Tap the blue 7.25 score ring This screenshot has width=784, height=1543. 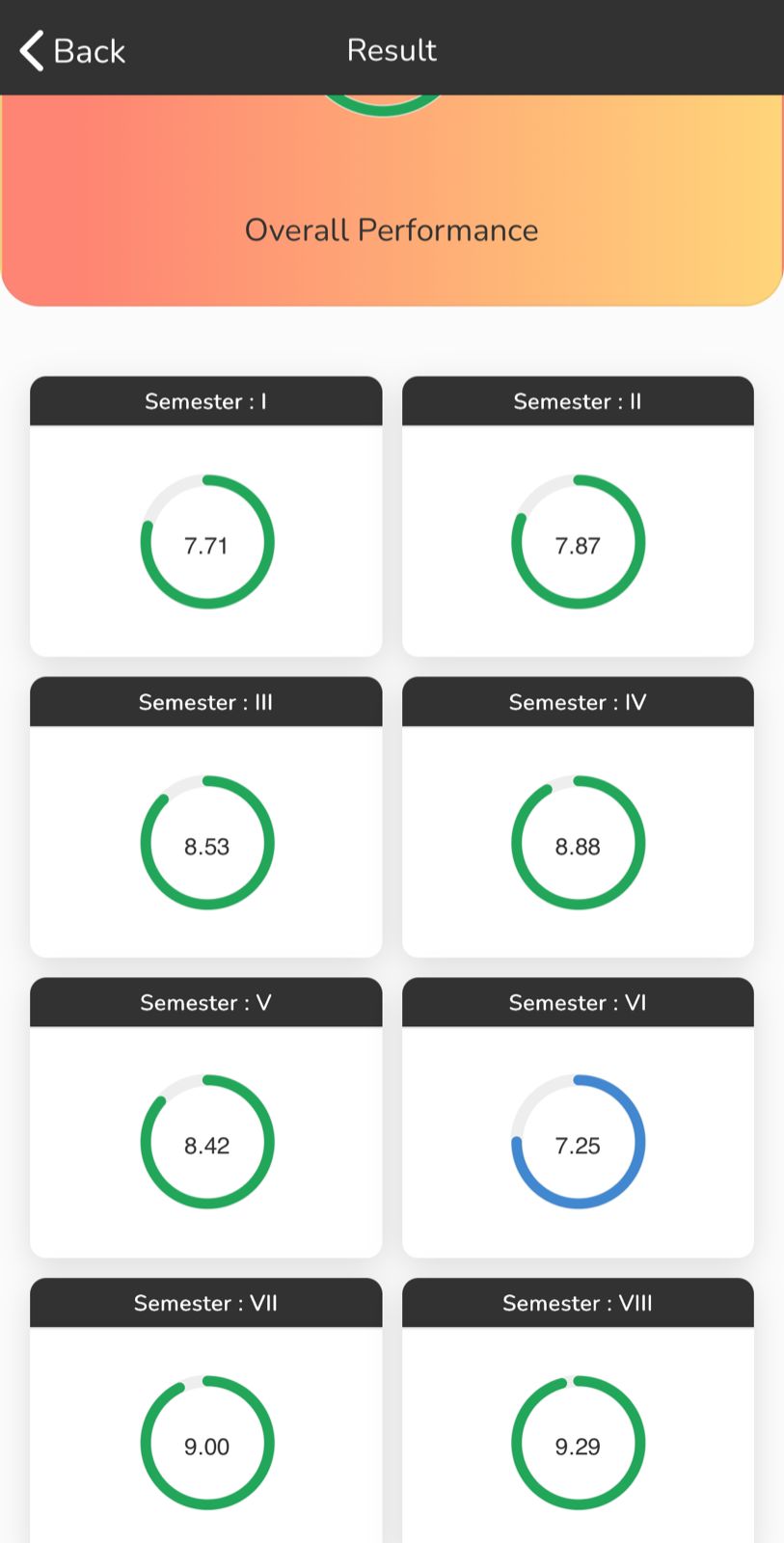(x=578, y=1143)
